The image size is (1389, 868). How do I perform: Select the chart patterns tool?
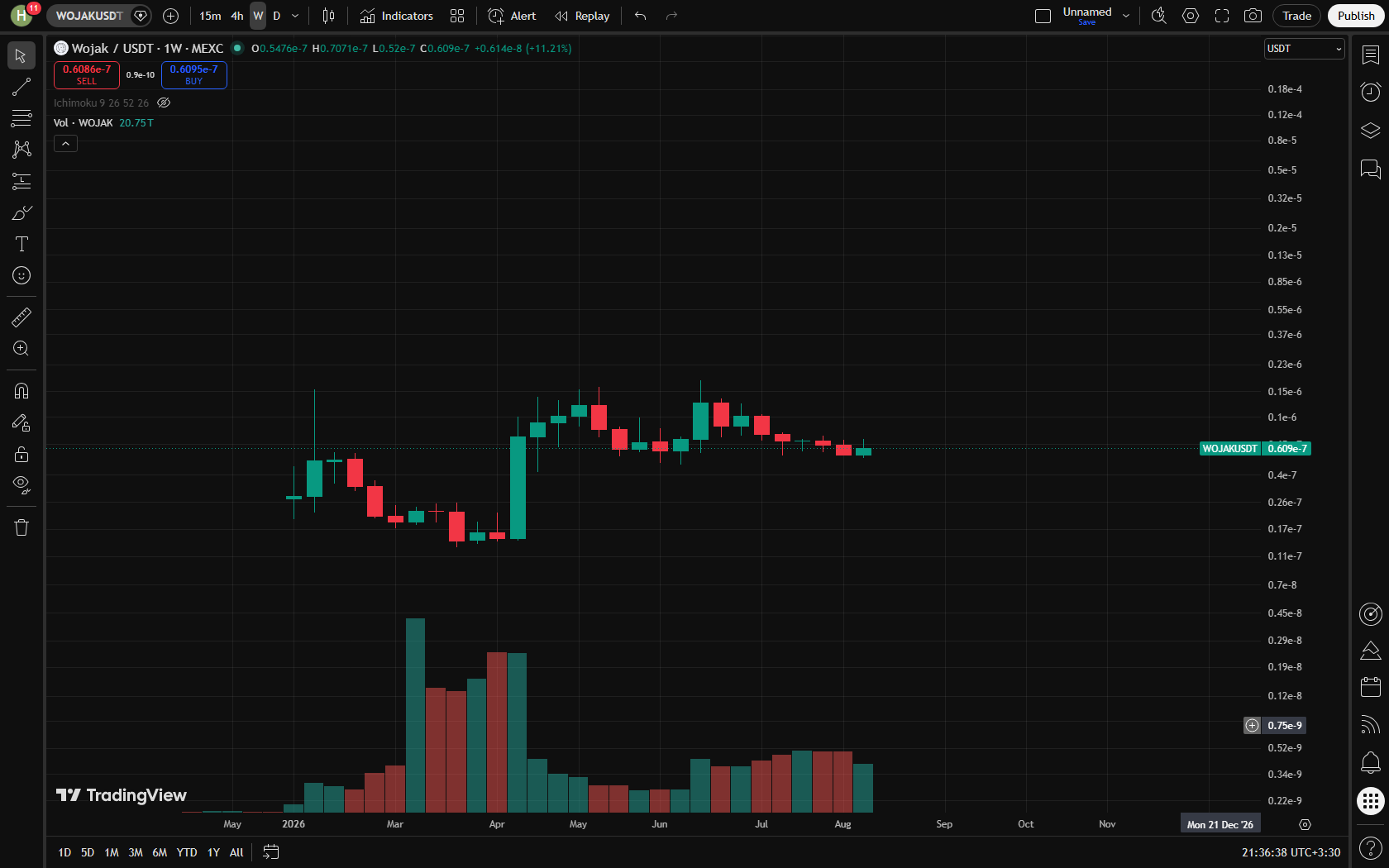[21, 150]
